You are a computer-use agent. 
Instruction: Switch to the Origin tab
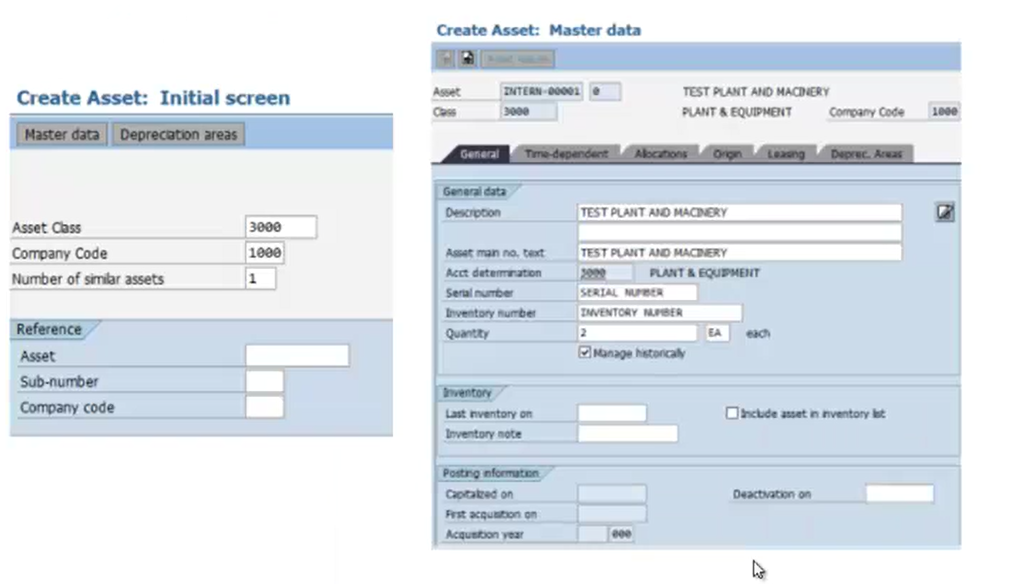(x=727, y=154)
